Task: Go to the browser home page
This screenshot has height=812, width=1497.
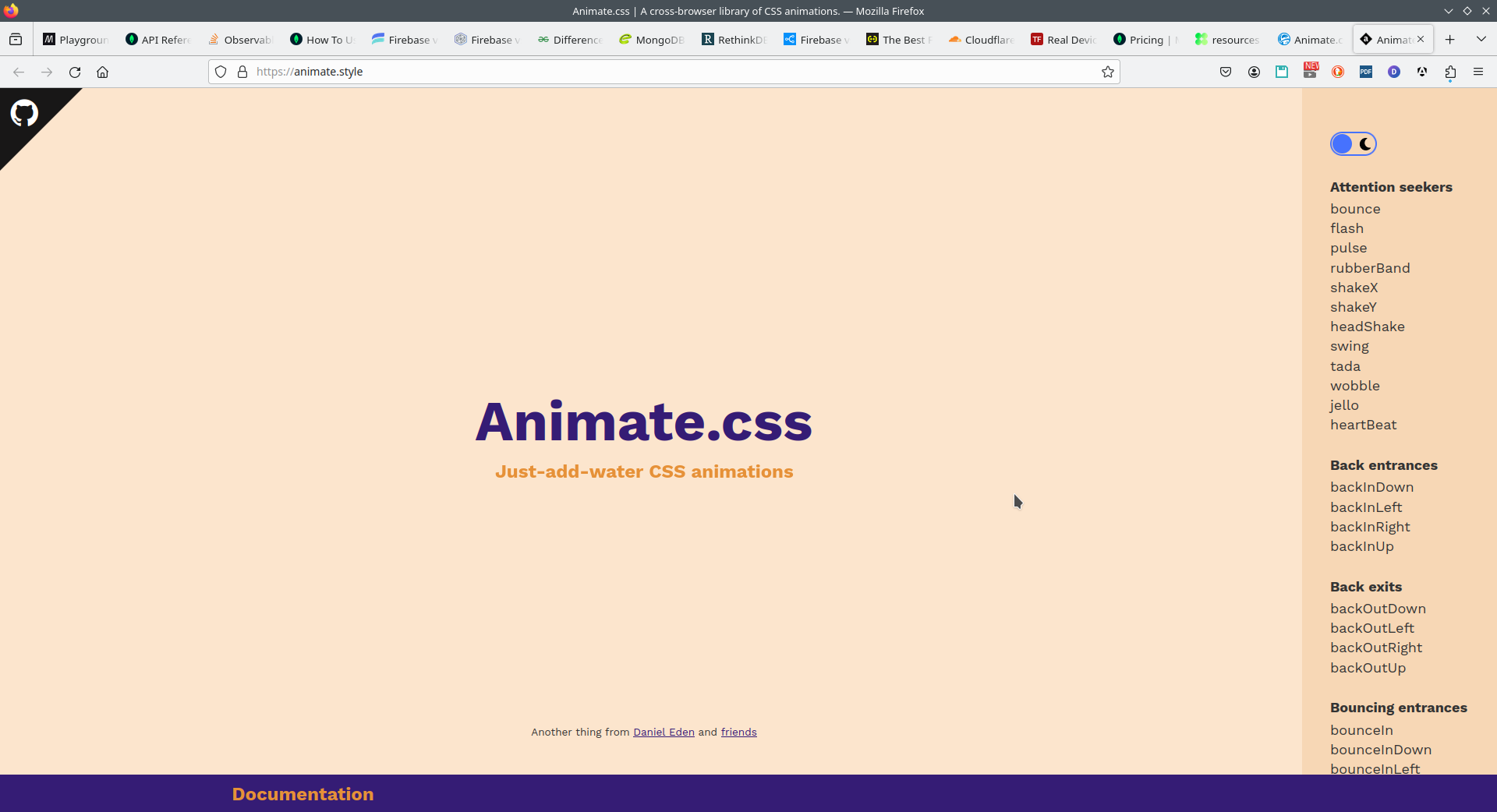Action: click(x=102, y=72)
